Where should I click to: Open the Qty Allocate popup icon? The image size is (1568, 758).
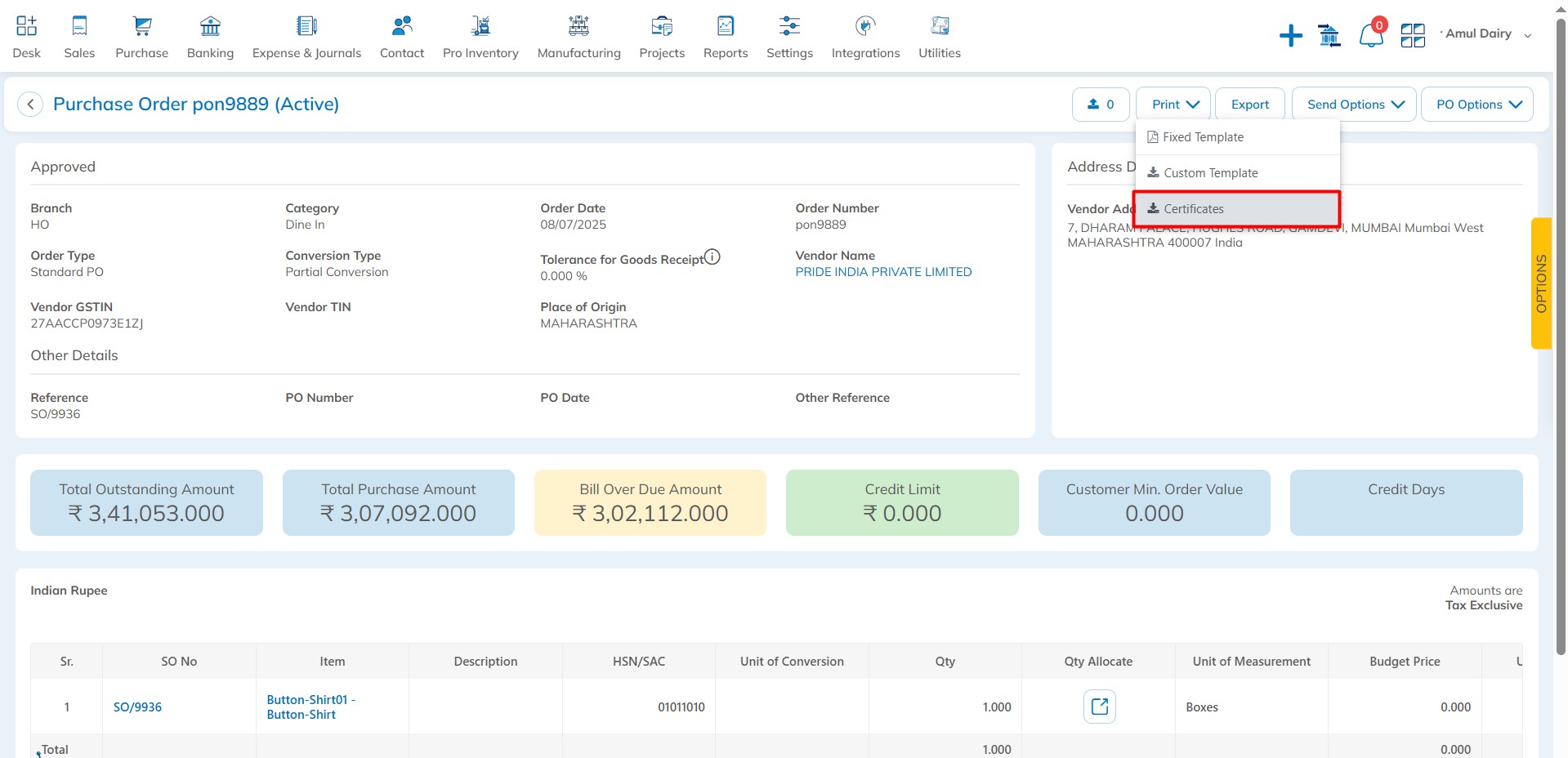tap(1099, 707)
